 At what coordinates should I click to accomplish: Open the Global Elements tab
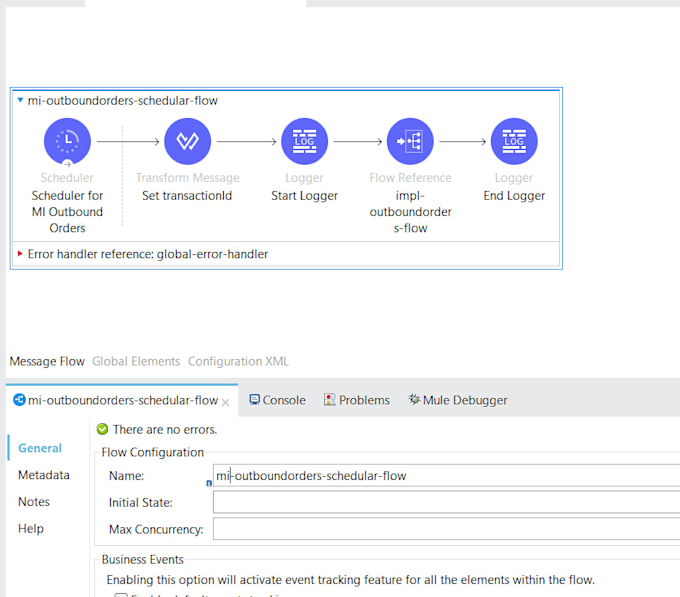click(x=136, y=361)
